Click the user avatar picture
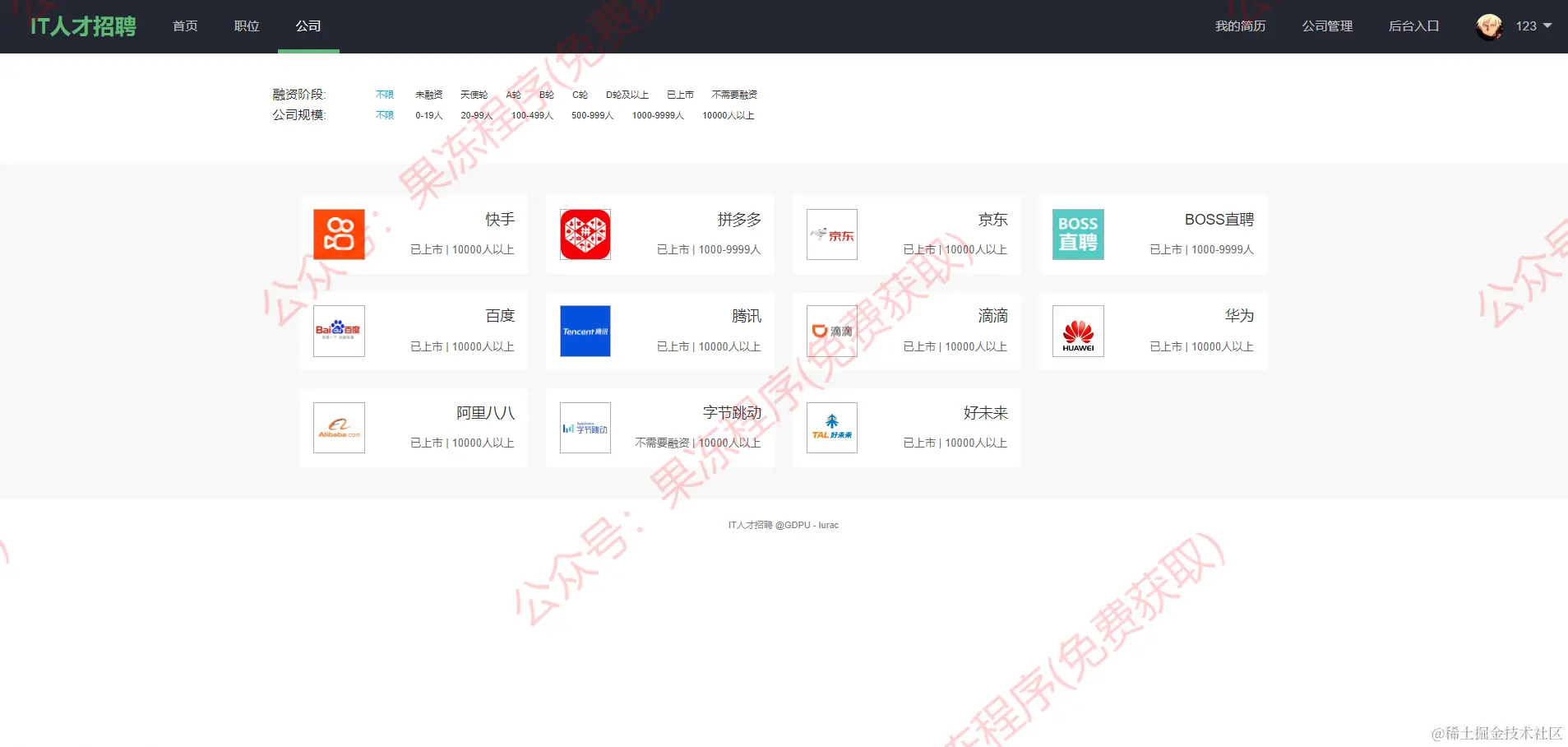 coord(1489,26)
